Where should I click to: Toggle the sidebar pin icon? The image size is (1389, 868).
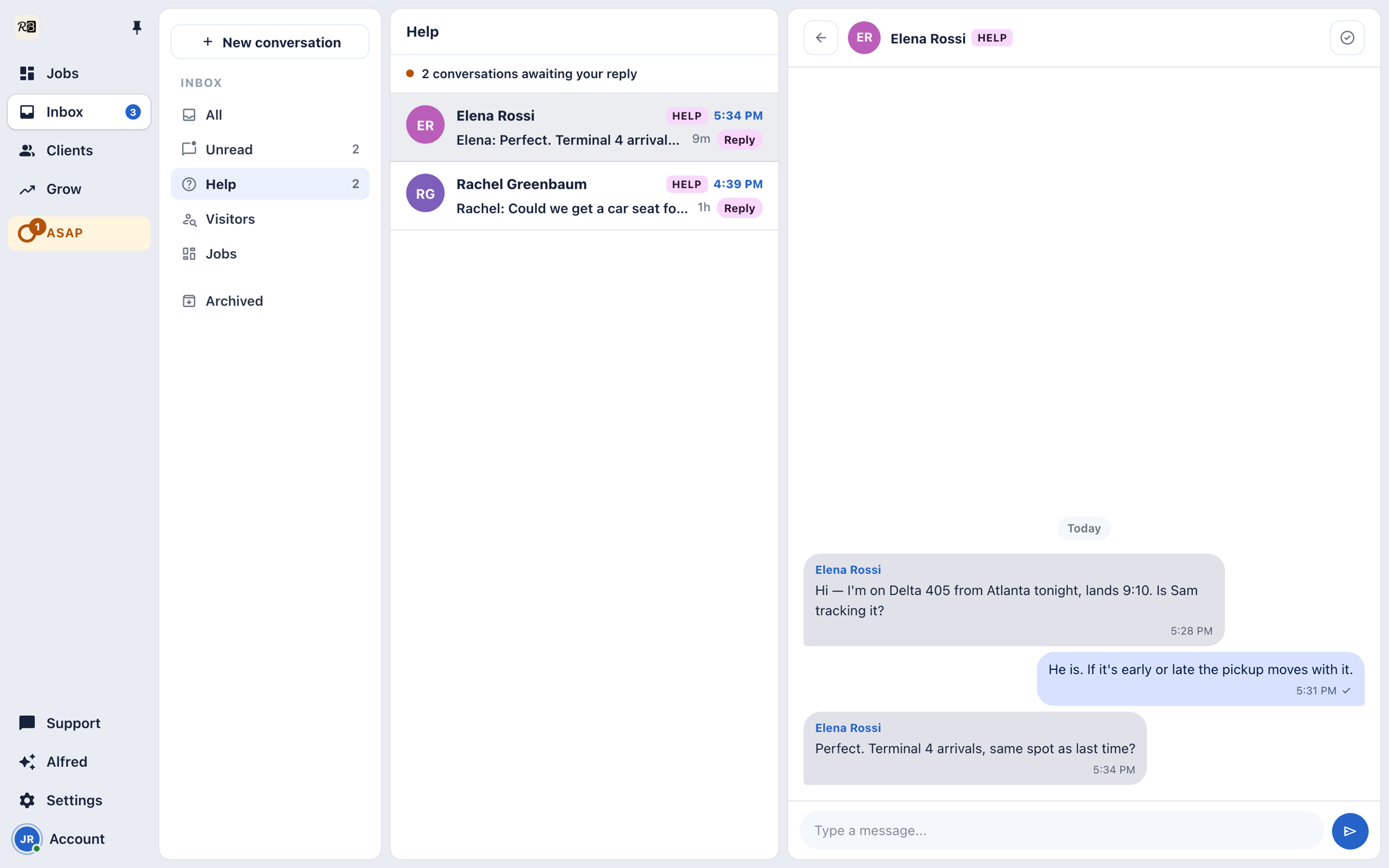point(136,27)
